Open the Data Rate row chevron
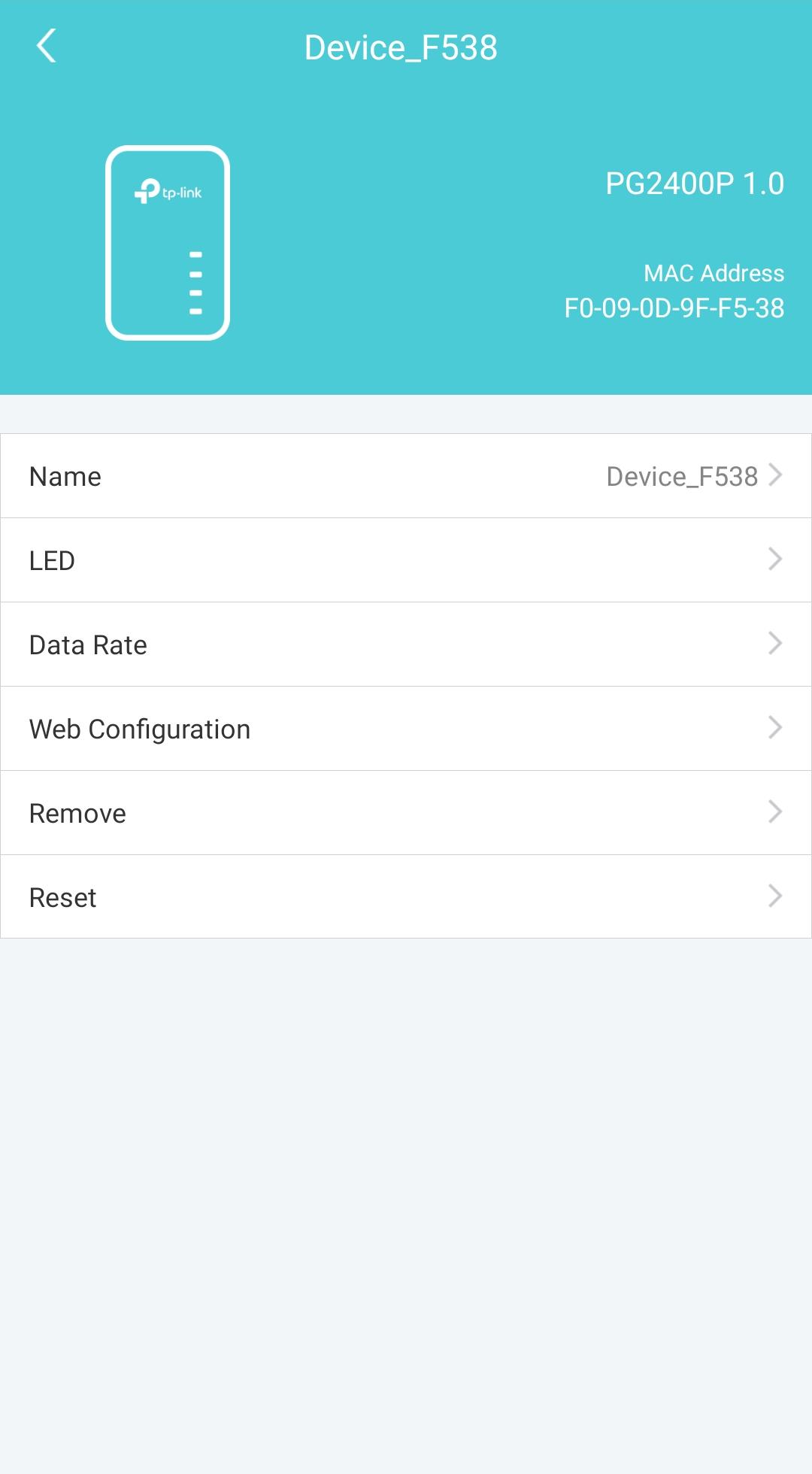812x1474 pixels. coord(776,644)
